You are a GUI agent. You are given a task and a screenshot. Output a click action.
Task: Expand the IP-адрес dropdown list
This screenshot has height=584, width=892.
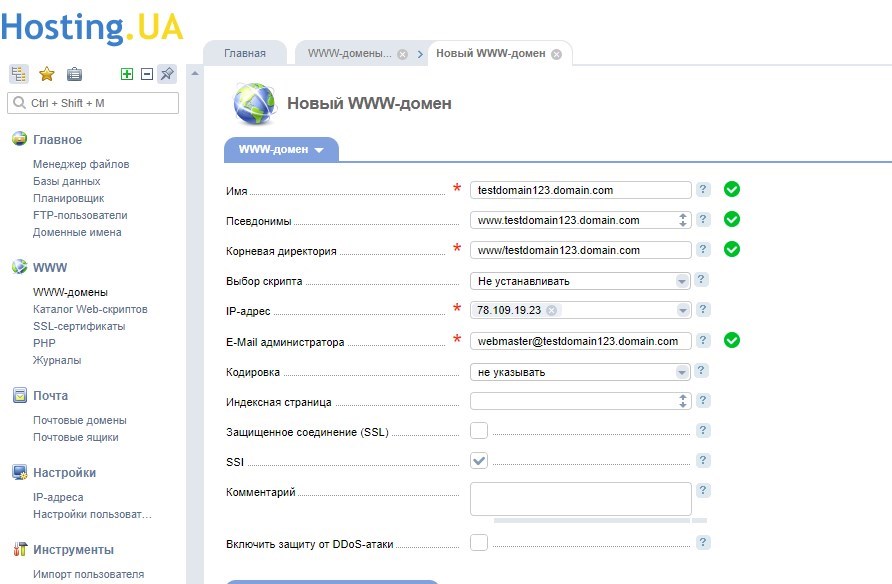pos(682,311)
